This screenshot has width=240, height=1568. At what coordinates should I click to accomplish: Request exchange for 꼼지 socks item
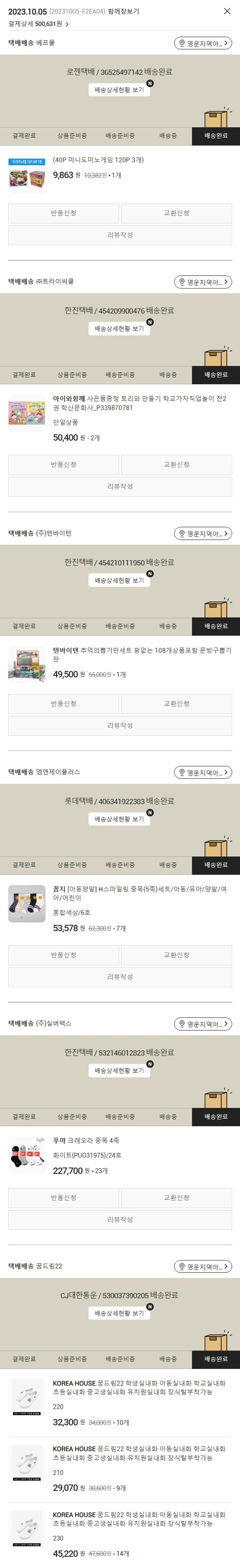point(177,955)
